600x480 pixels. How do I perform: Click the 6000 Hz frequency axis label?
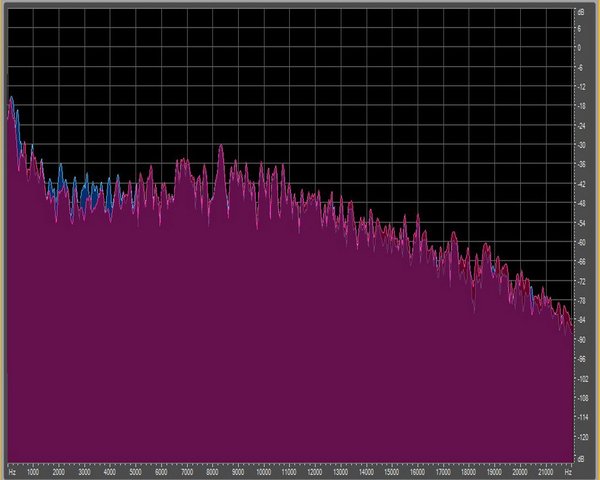click(161, 472)
